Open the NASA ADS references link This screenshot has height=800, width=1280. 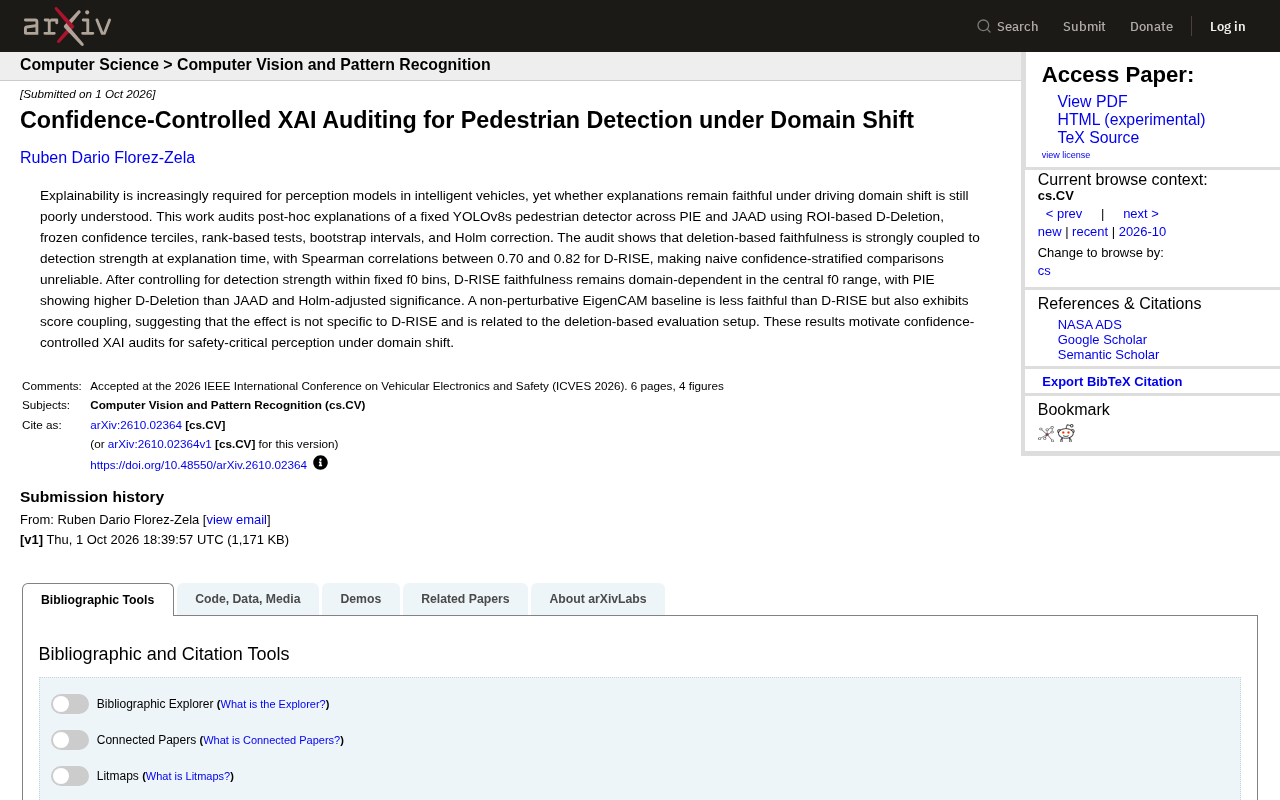(1090, 325)
